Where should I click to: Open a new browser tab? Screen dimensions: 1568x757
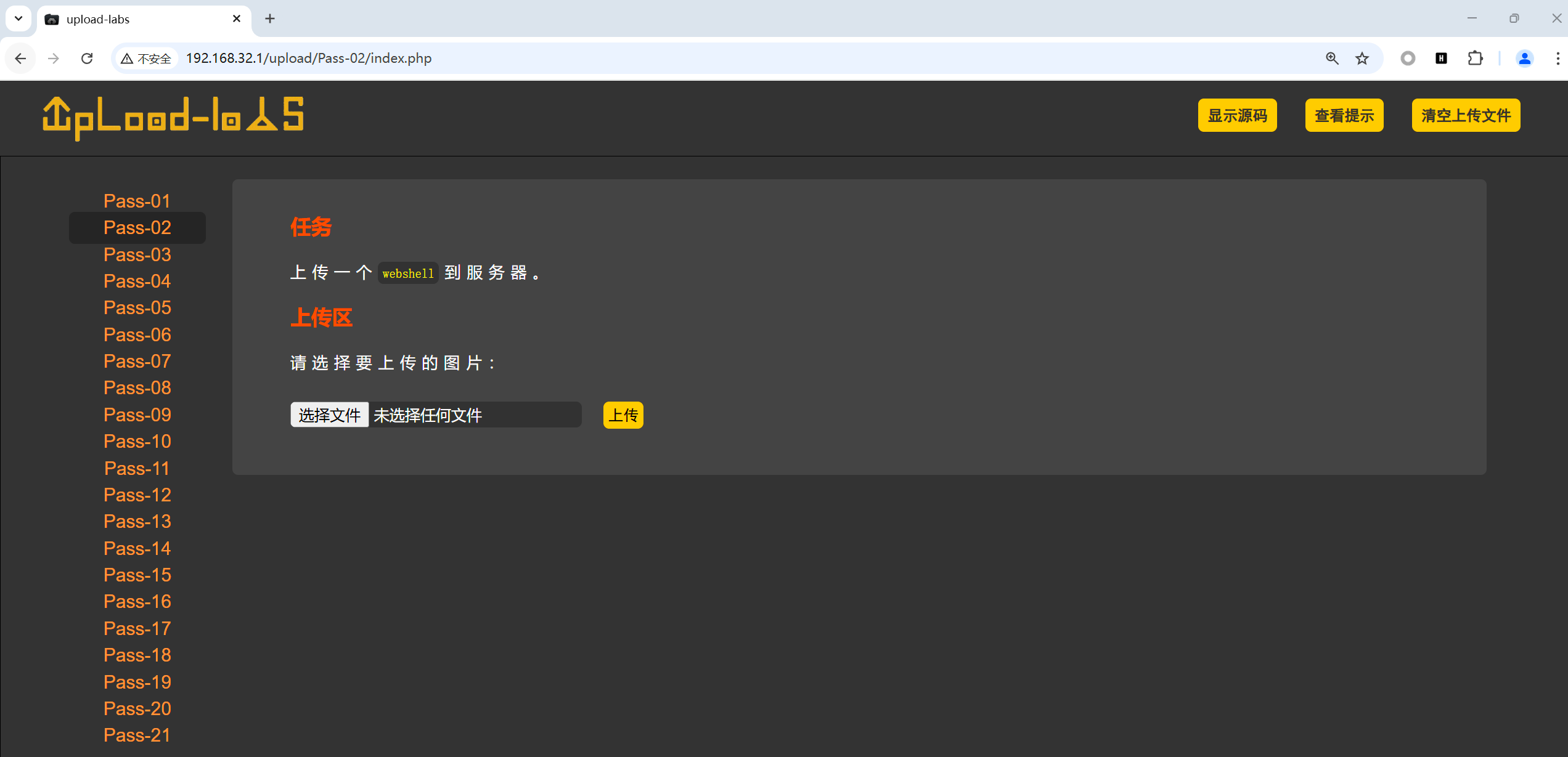coord(270,18)
